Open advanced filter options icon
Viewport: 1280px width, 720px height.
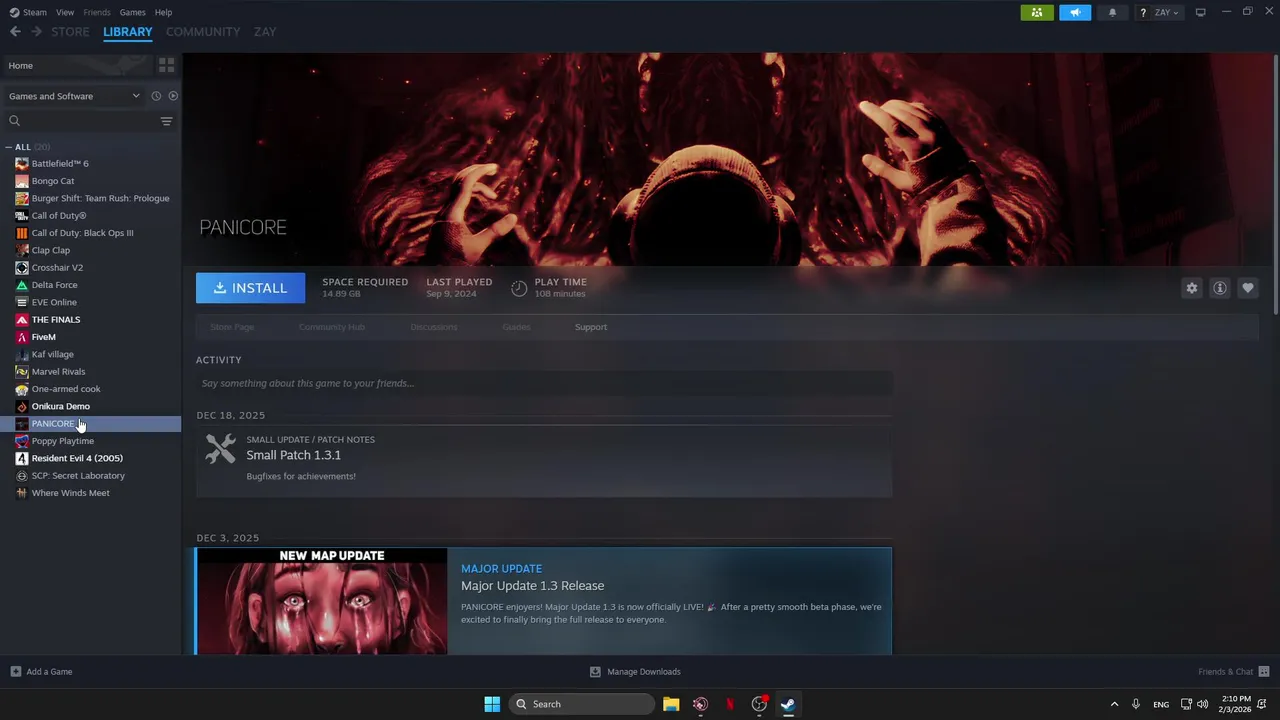[166, 121]
